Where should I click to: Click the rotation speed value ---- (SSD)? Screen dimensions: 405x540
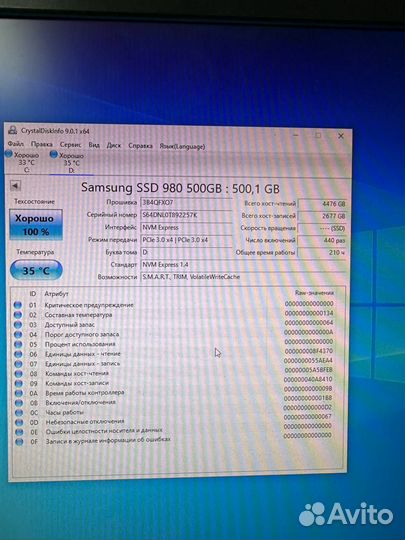point(322,228)
